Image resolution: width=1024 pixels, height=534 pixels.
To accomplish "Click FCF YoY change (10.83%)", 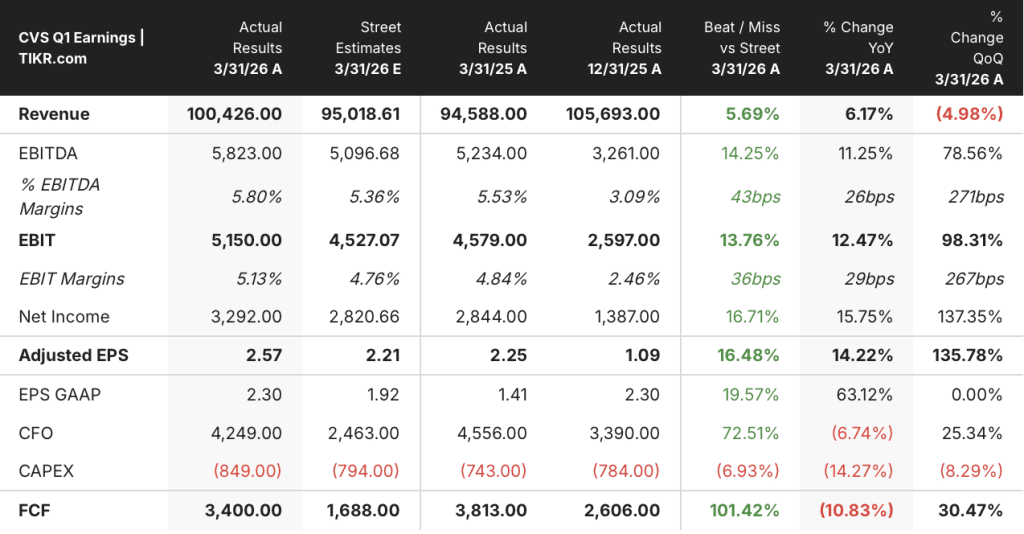I will click(857, 510).
